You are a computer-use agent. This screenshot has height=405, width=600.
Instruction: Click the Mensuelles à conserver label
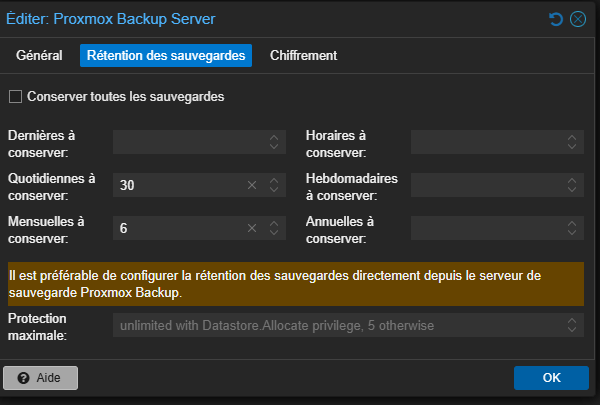point(46,230)
